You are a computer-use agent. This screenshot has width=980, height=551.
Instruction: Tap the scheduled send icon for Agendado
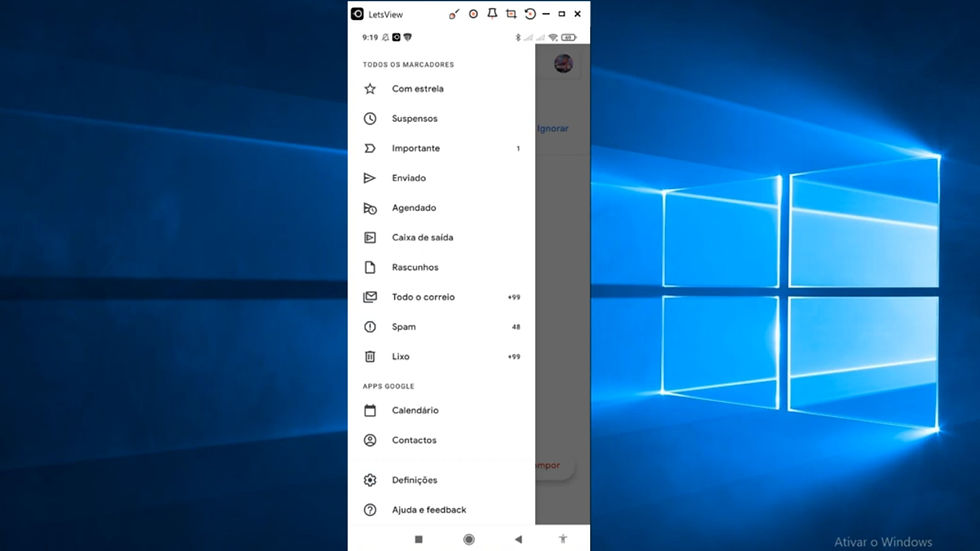click(370, 208)
